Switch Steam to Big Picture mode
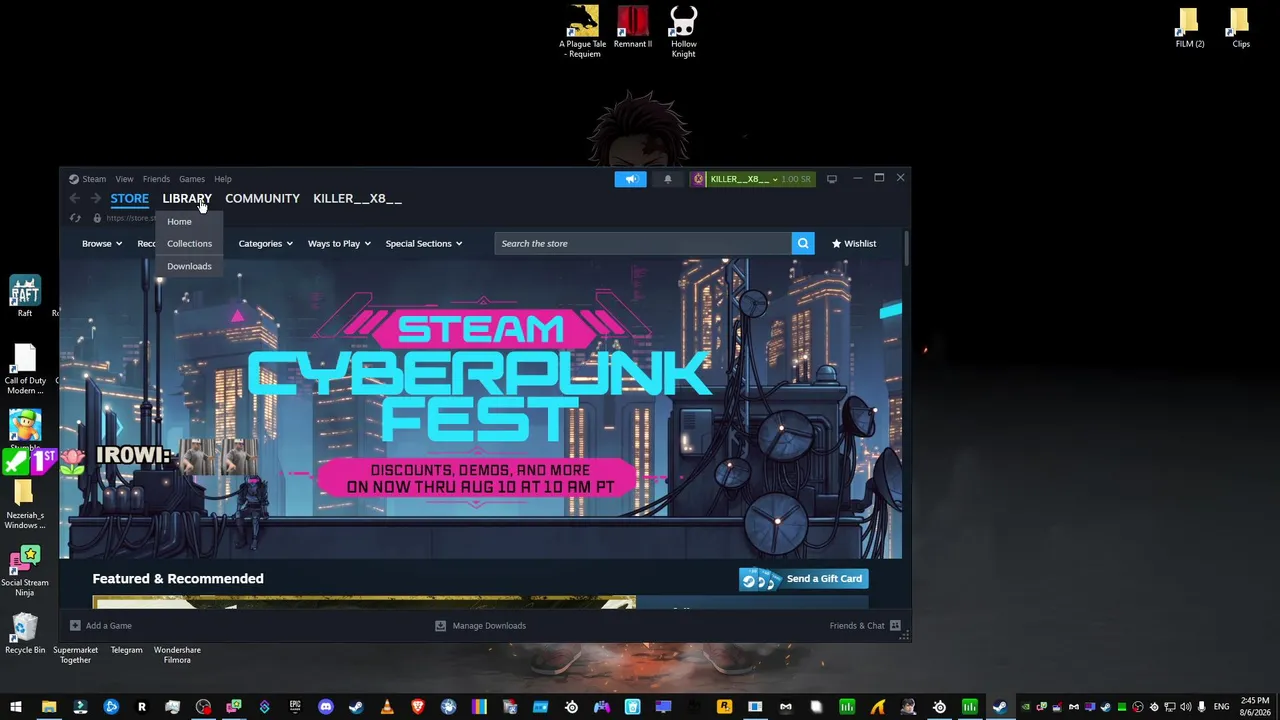 [x=831, y=179]
